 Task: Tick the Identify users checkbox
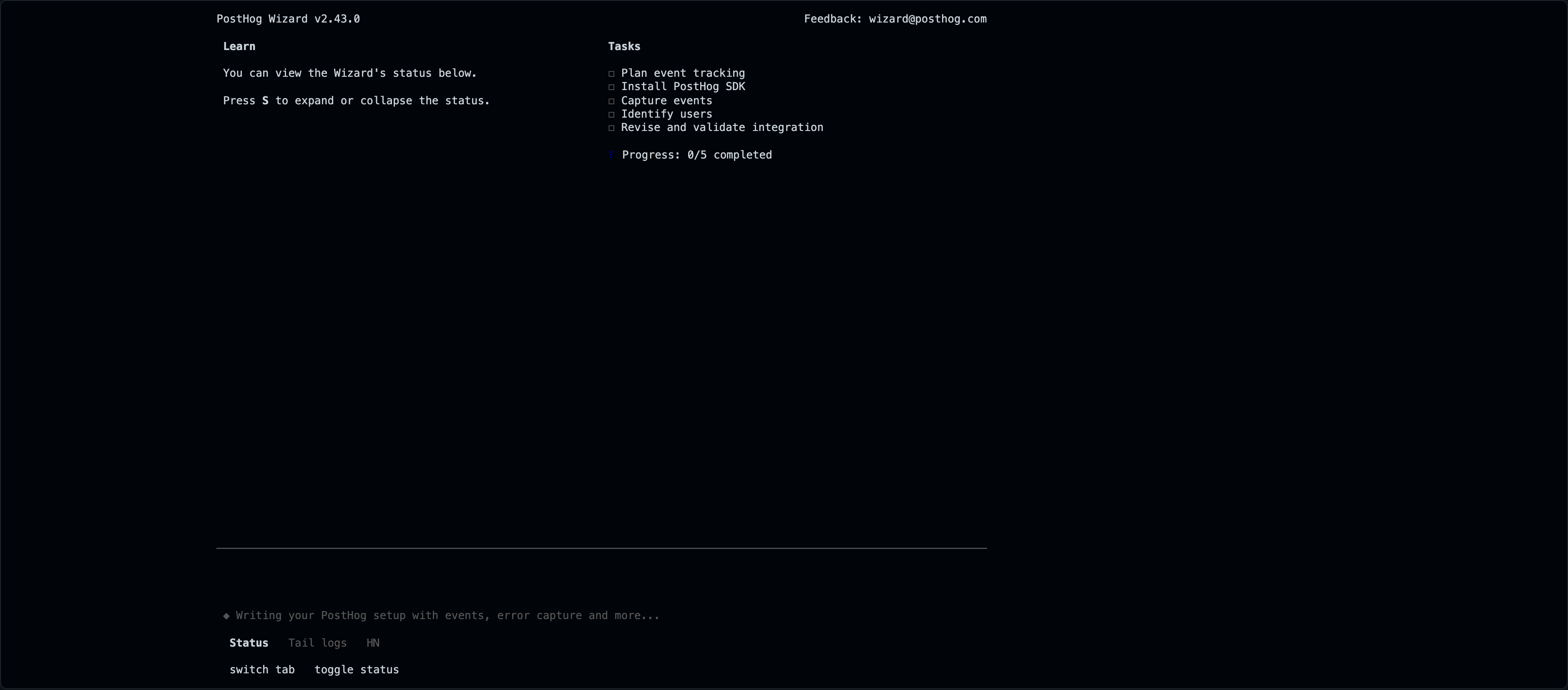point(611,114)
